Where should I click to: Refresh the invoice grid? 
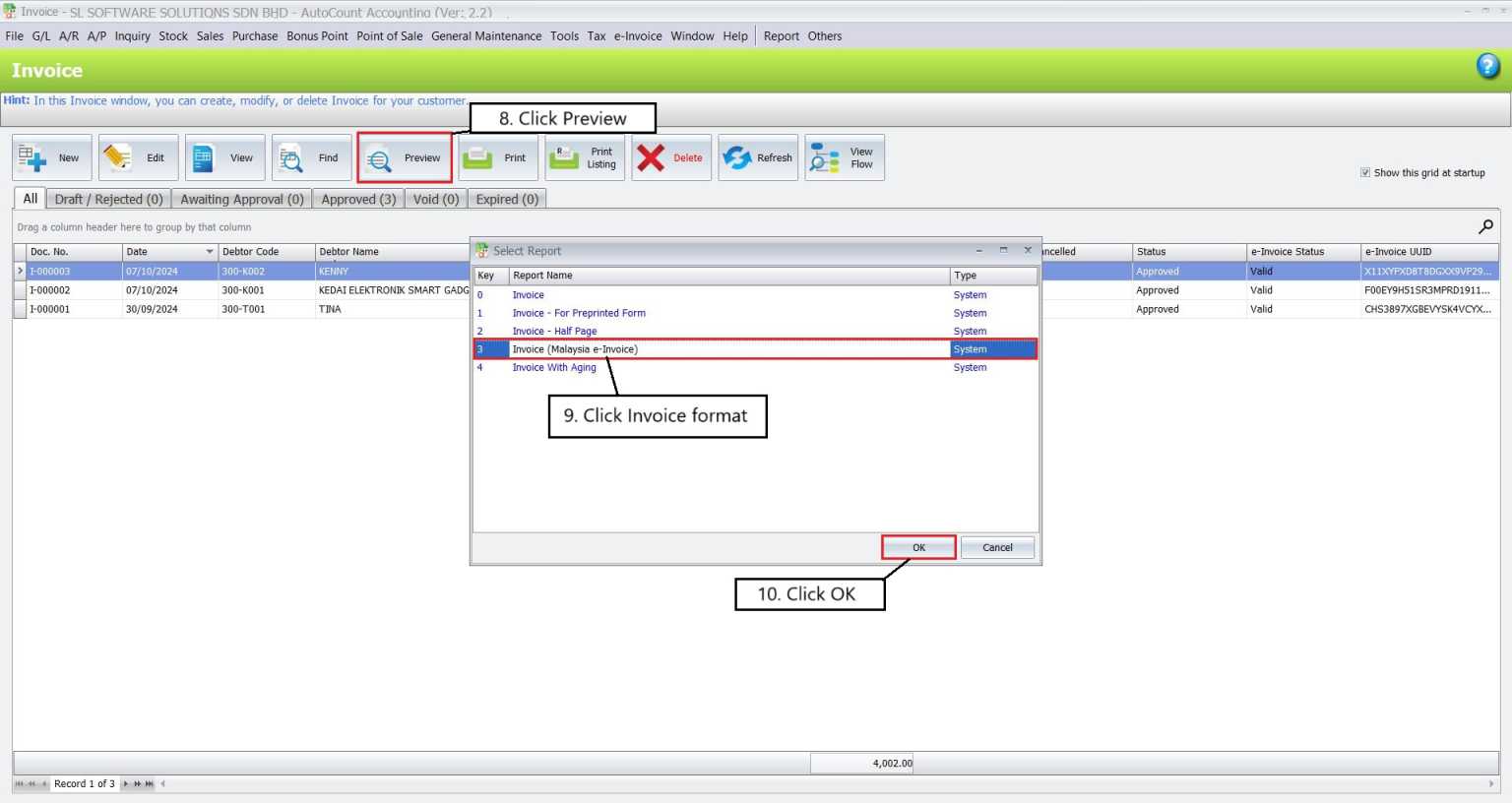click(x=758, y=157)
